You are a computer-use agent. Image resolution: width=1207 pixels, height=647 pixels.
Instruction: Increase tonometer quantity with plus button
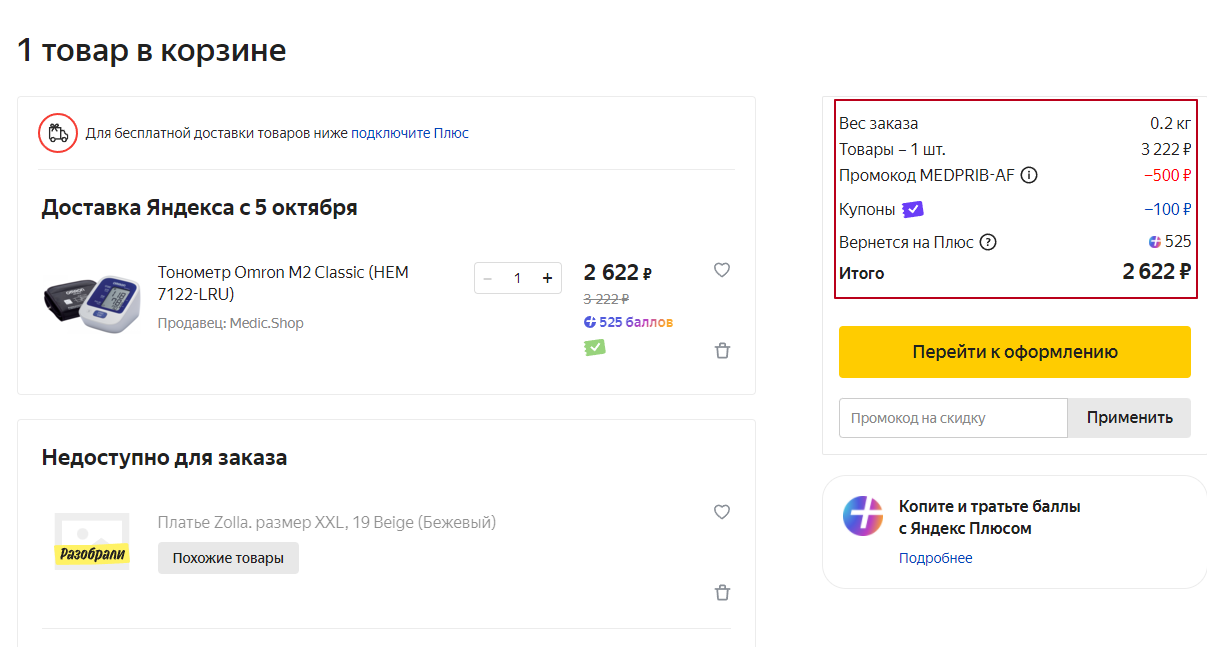click(547, 278)
